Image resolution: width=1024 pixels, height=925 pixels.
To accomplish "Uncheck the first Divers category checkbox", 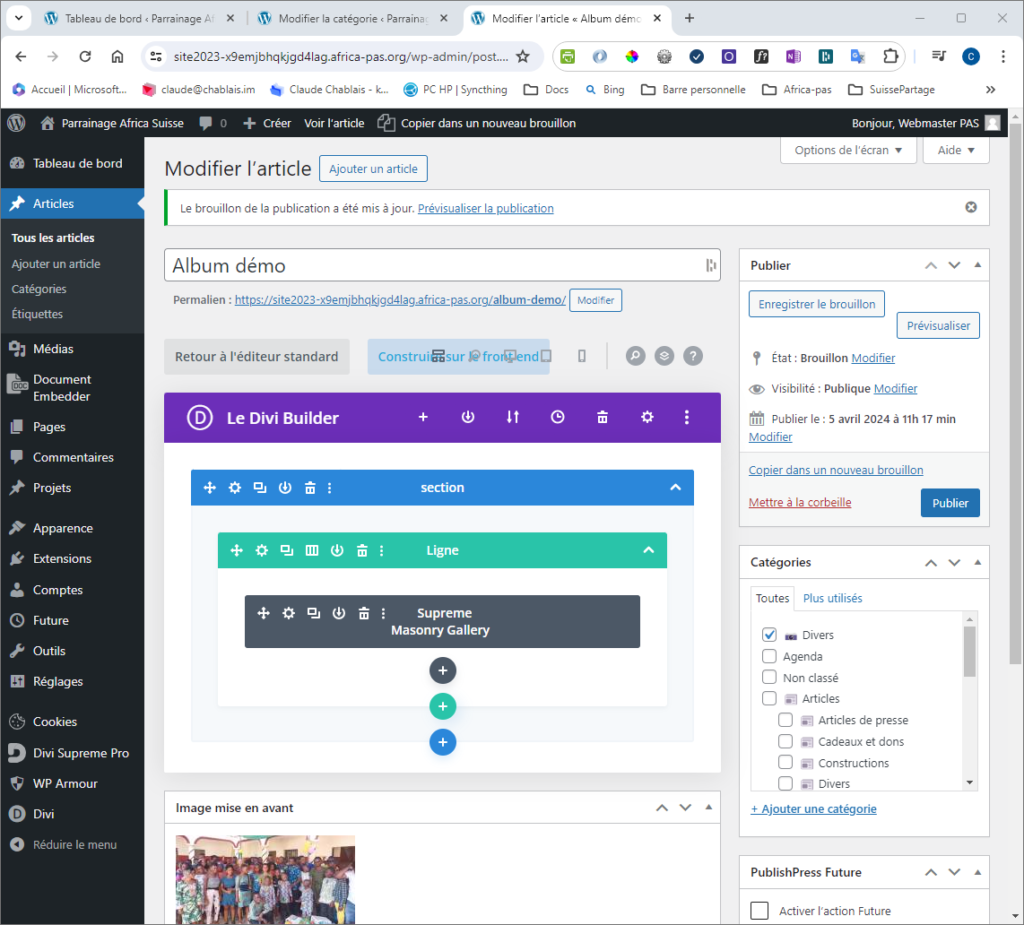I will (769, 635).
